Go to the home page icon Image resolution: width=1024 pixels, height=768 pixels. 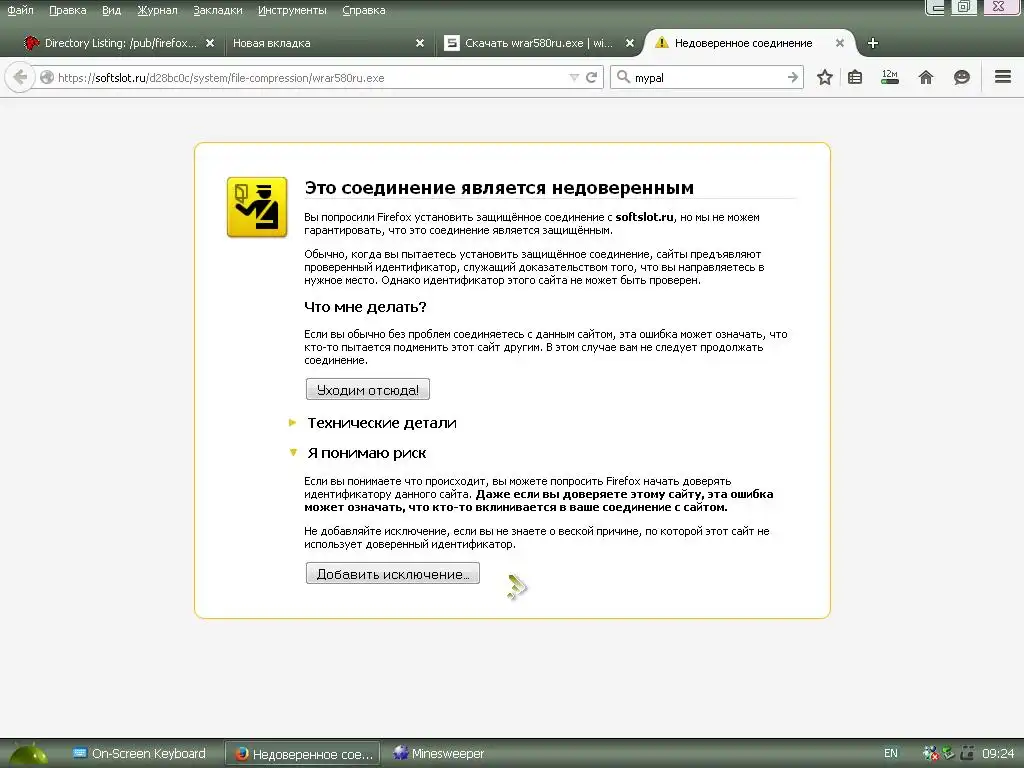tap(925, 78)
